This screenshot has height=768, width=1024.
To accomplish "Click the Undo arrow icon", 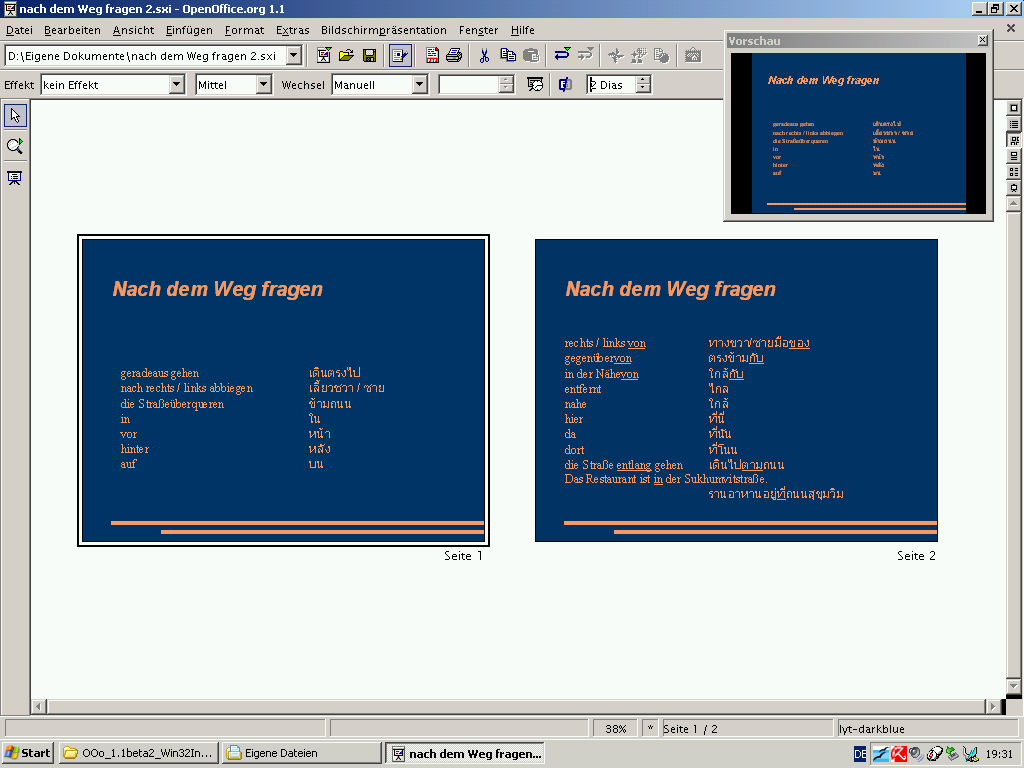I will click(562, 55).
